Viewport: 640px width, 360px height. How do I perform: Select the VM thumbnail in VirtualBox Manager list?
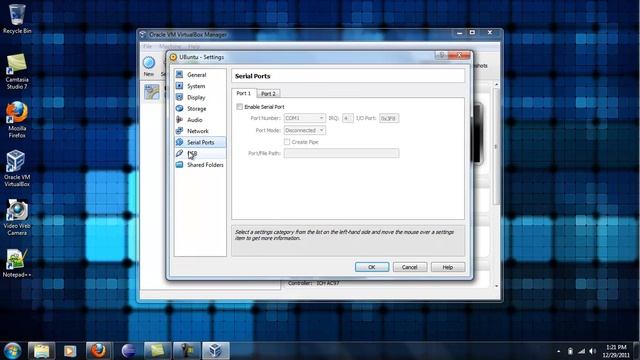(152, 92)
